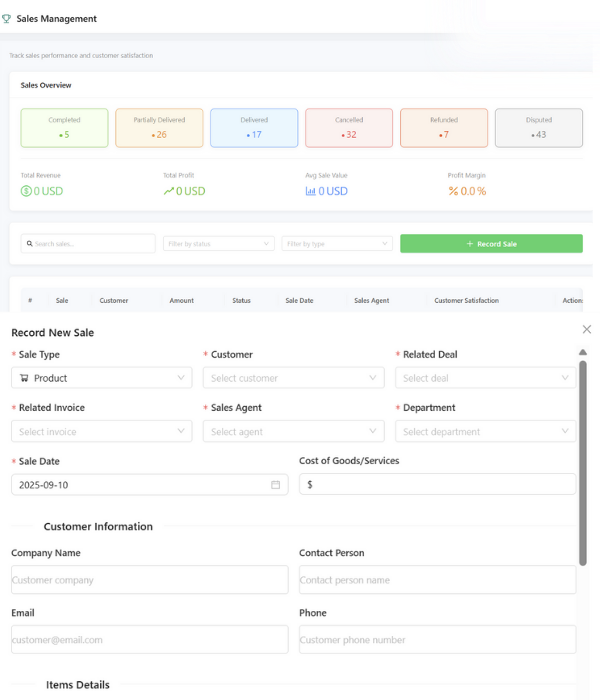Image resolution: width=600 pixels, height=700 pixels.
Task: Click the Cost of Goods/Services input
Action: click(x=438, y=484)
